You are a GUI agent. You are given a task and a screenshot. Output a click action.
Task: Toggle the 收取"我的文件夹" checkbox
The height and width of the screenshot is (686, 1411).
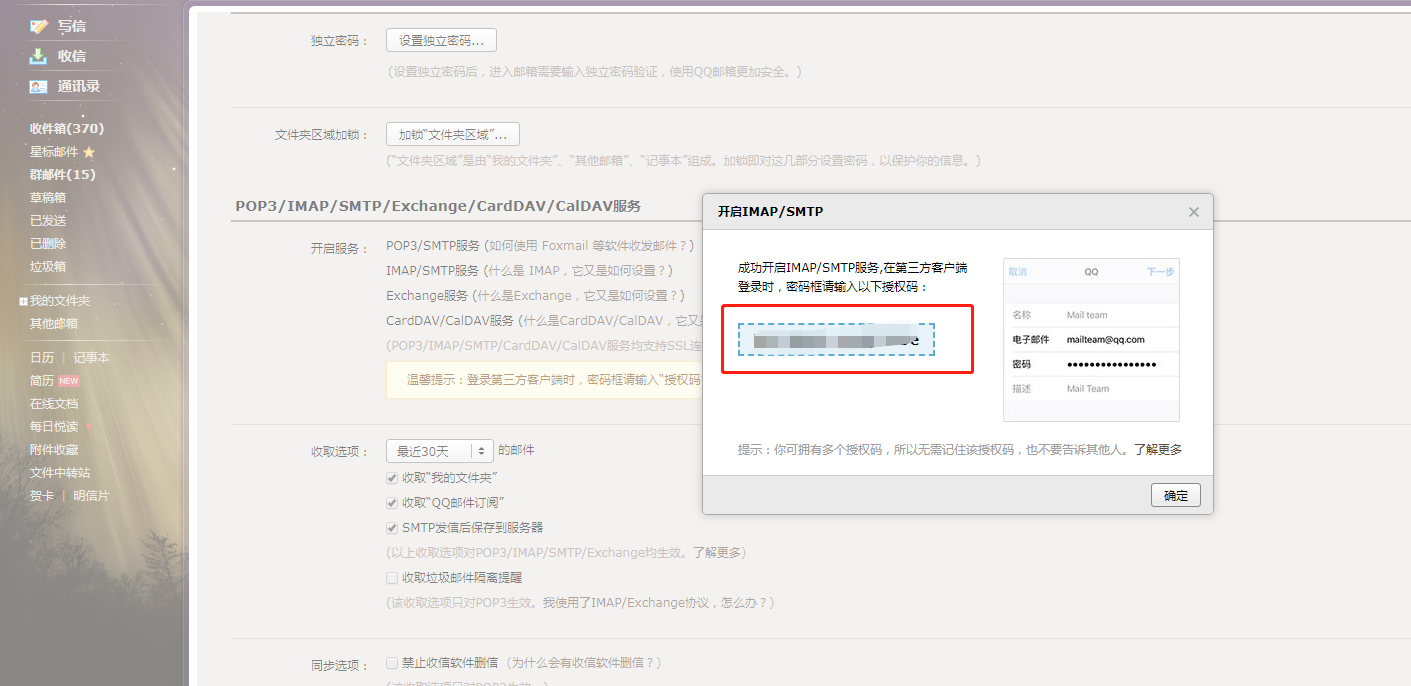[x=392, y=477]
